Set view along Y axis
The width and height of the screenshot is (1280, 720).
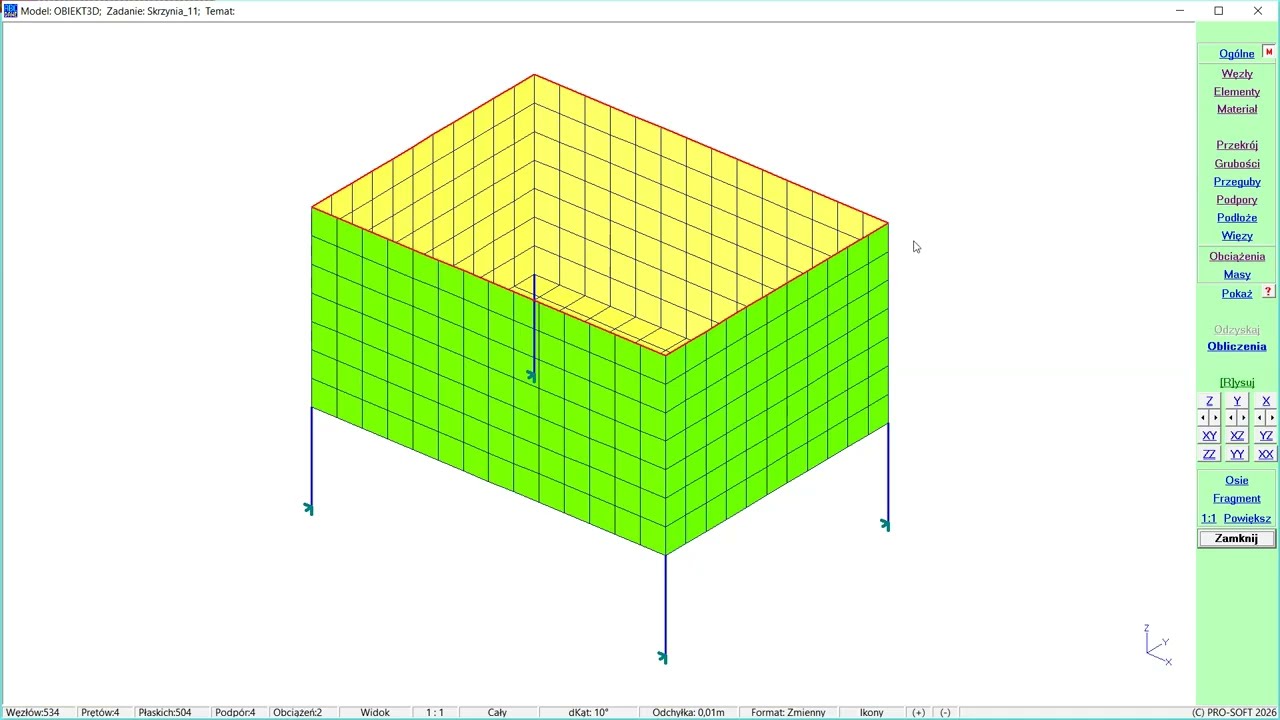[1237, 400]
